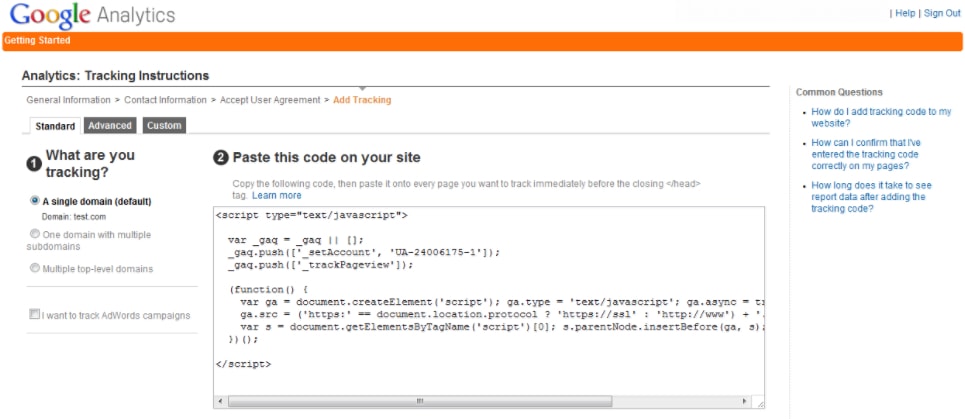Click the horizontal scrollbar thumb in code box
Image resolution: width=965 pixels, height=419 pixels.
(x=420, y=401)
